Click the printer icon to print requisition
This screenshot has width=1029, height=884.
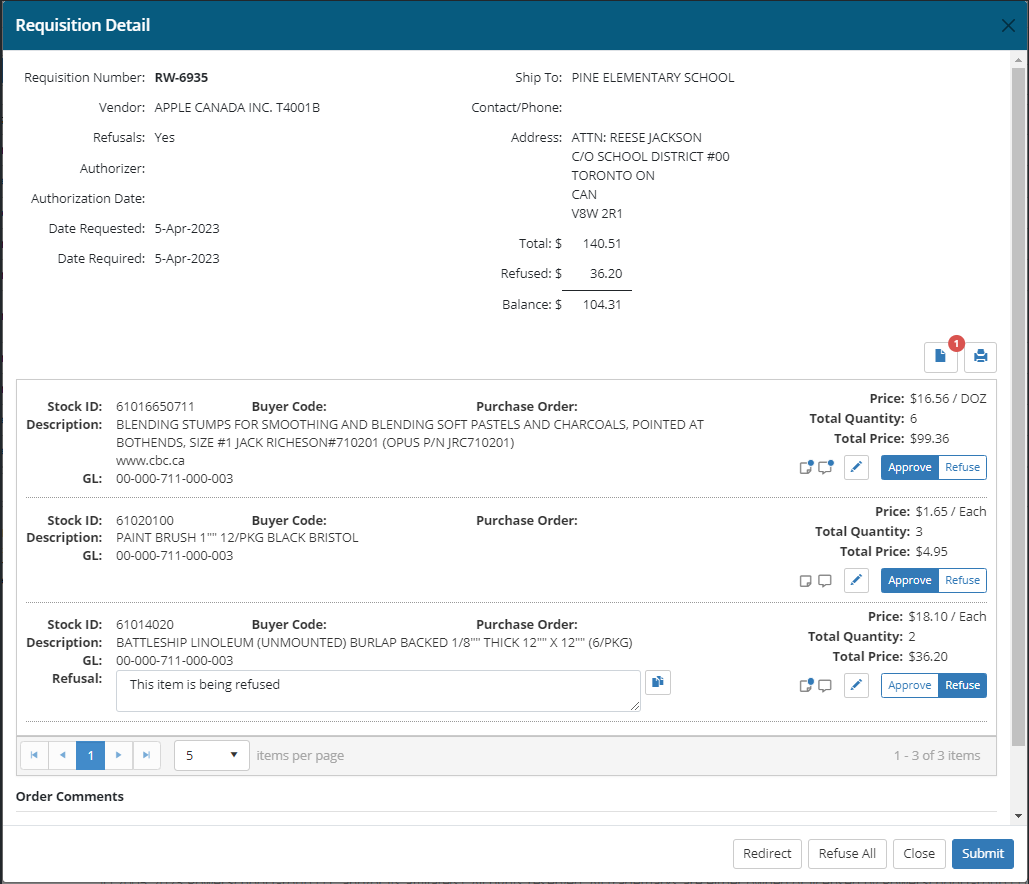pyautogui.click(x=980, y=357)
